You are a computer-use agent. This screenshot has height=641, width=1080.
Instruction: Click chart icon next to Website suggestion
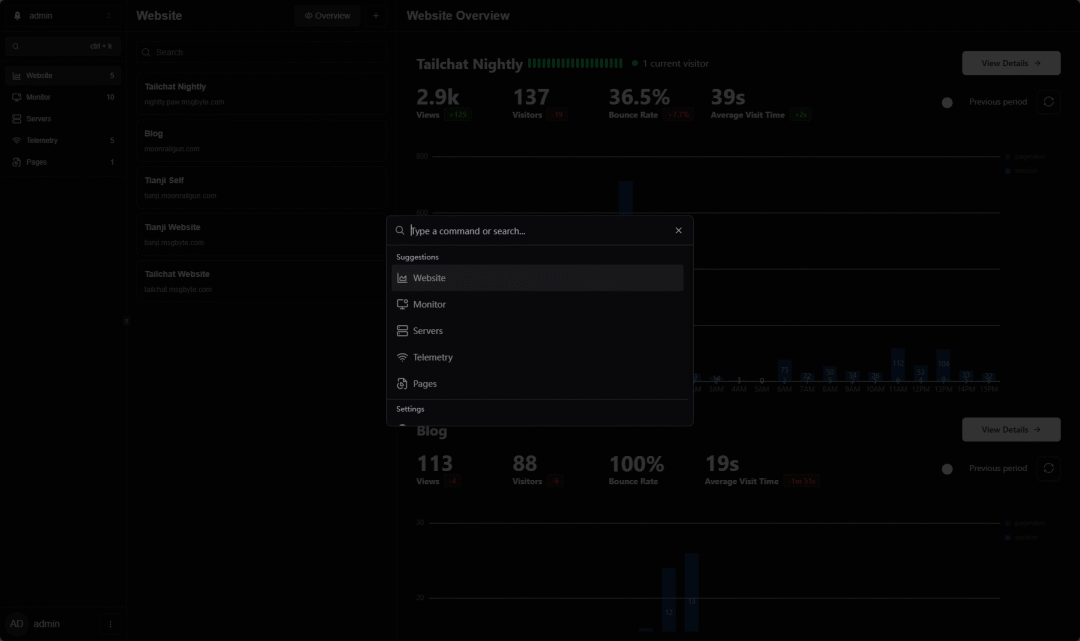point(402,278)
